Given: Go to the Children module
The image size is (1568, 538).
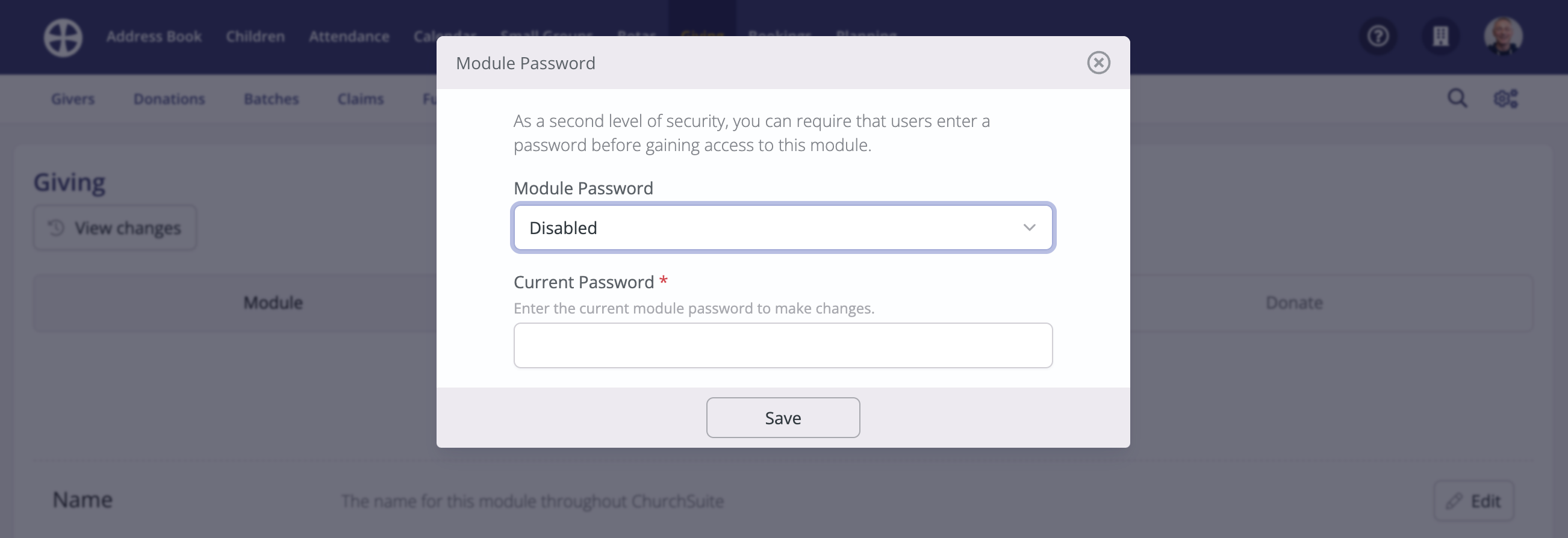Looking at the screenshot, I should tap(255, 37).
